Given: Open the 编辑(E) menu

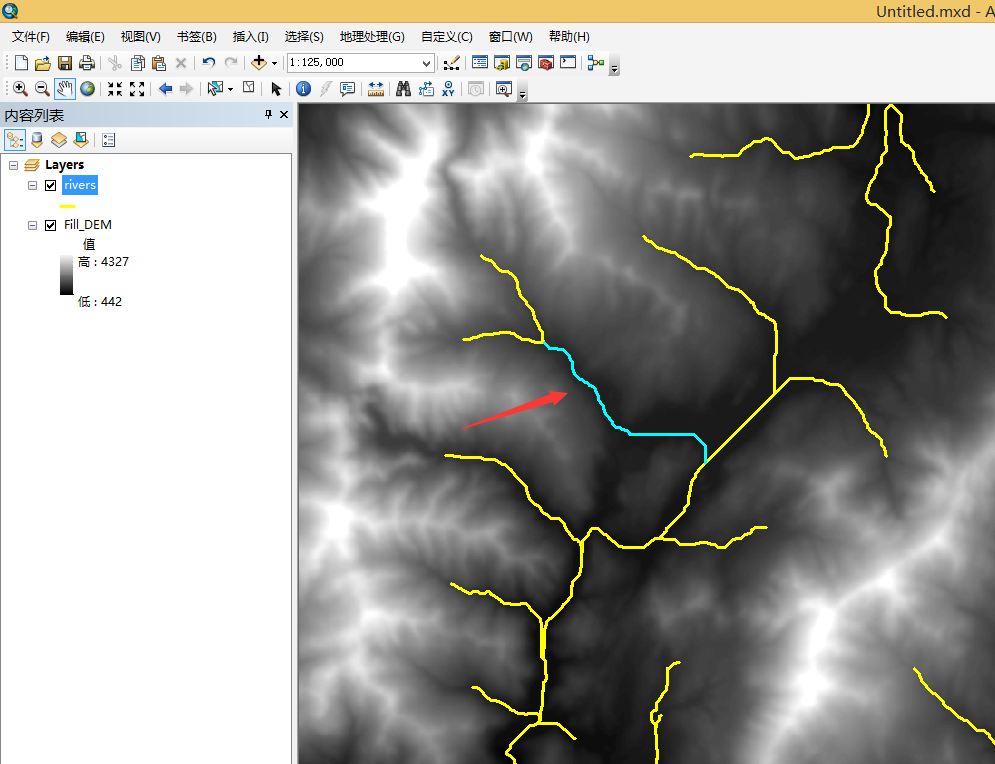Looking at the screenshot, I should (85, 37).
